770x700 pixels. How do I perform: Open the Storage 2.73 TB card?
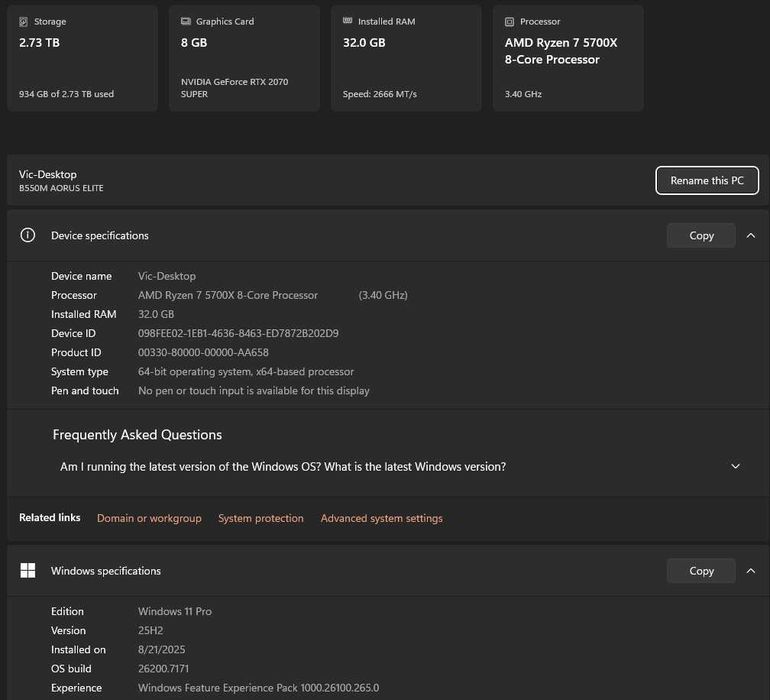(x=82, y=58)
